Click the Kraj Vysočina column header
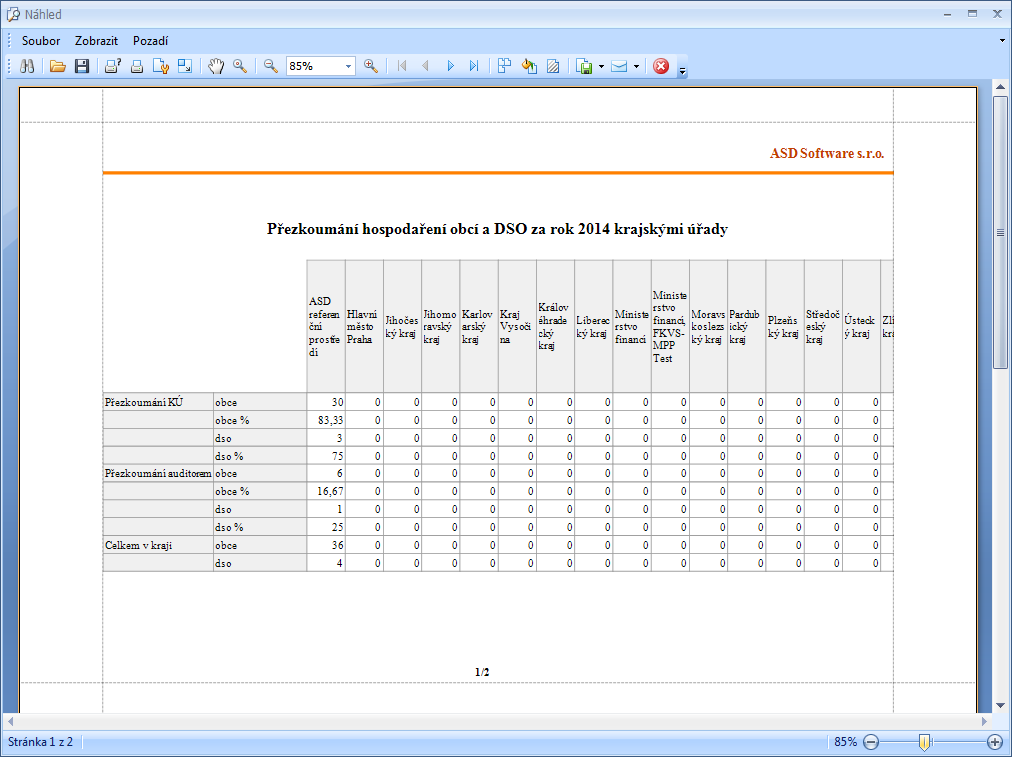The image size is (1012, 757). click(517, 327)
